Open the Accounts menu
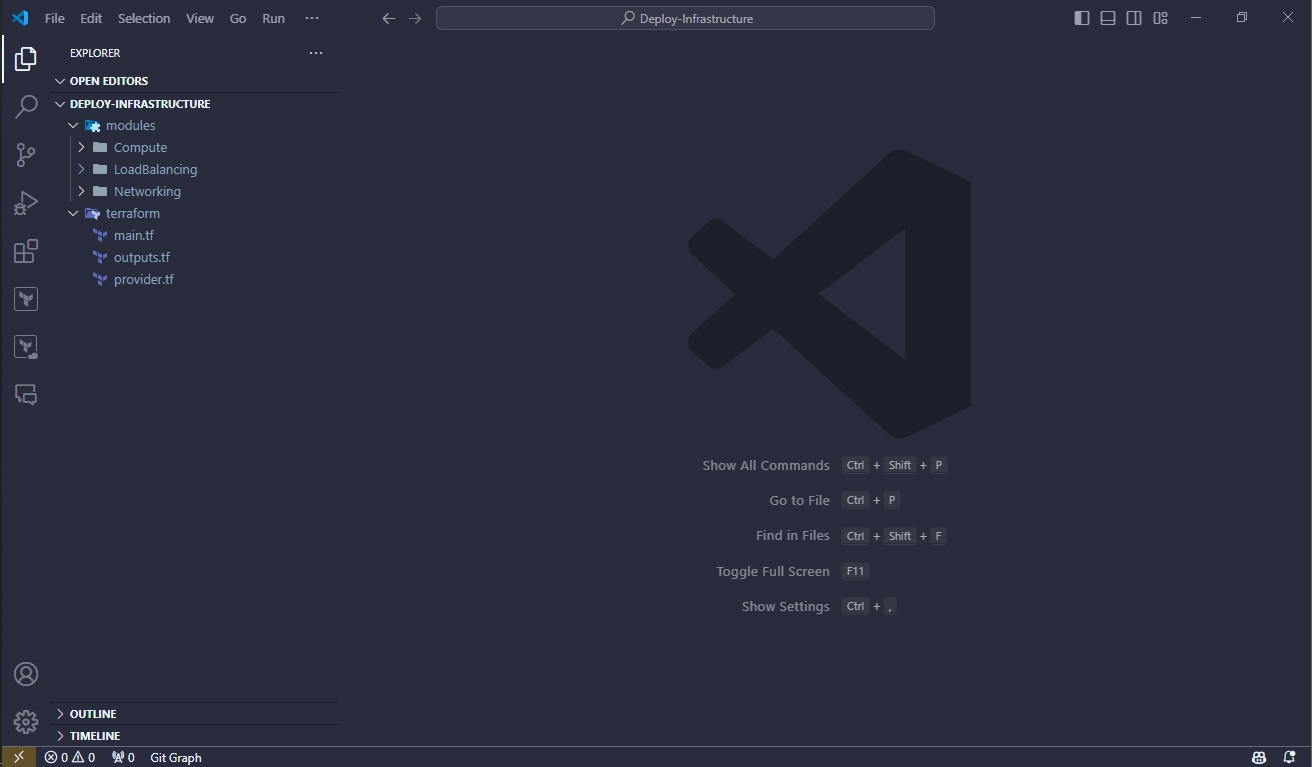Image resolution: width=1312 pixels, height=767 pixels. coord(26,674)
